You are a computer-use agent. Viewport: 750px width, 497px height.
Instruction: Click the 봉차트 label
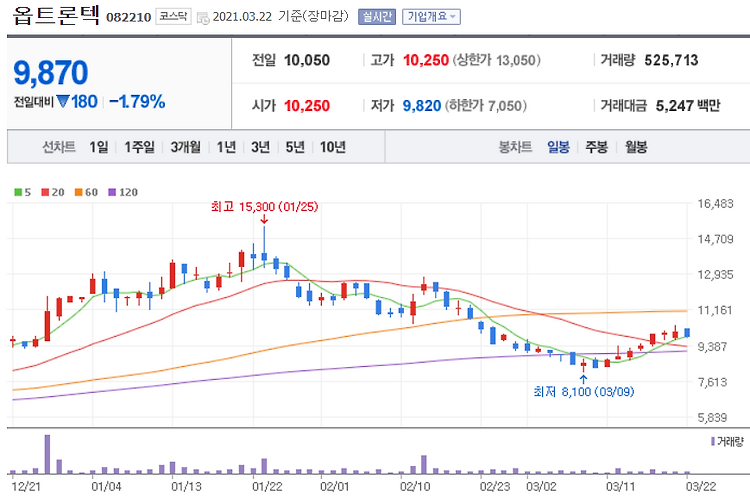(x=515, y=147)
